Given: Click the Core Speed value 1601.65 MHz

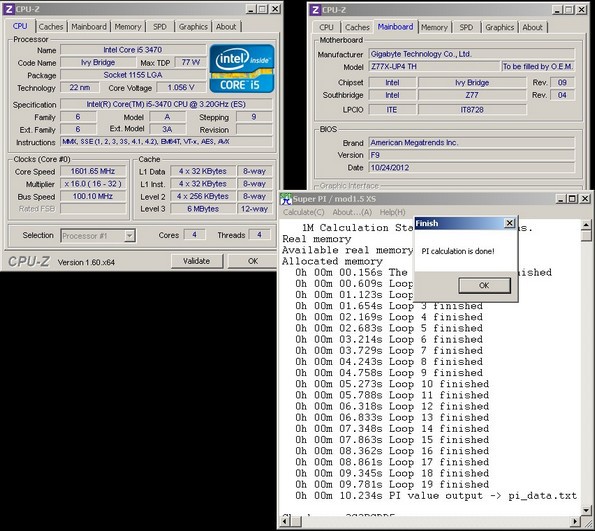Looking at the screenshot, I should click(x=93, y=171).
